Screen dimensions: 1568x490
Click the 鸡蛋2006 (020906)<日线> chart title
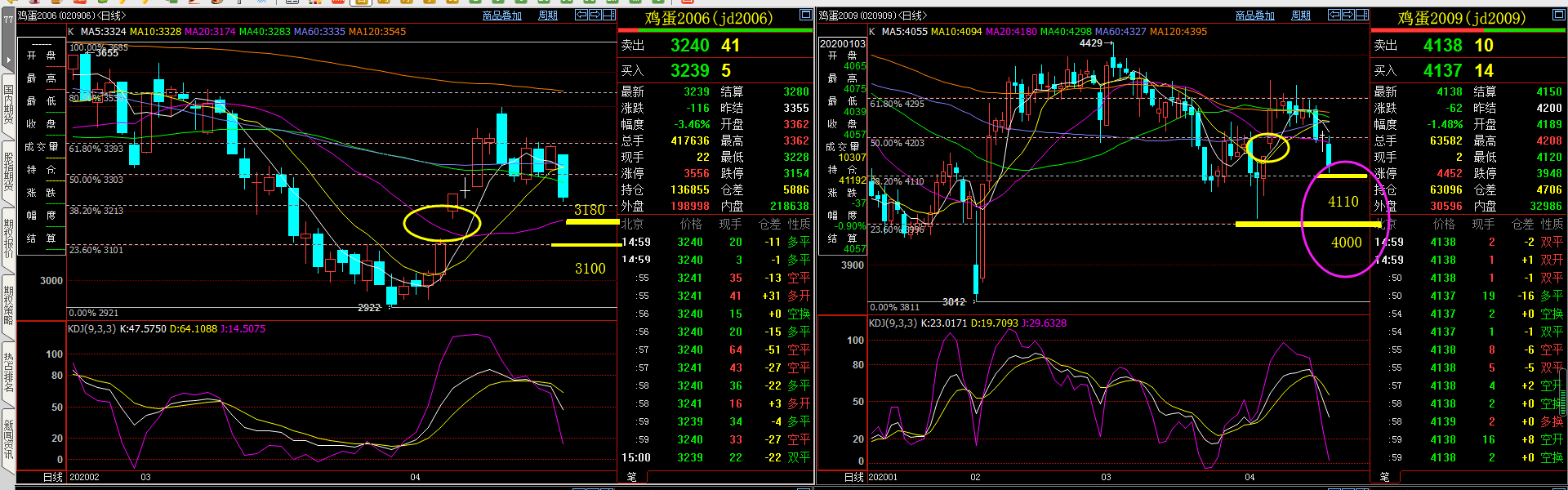click(x=72, y=16)
